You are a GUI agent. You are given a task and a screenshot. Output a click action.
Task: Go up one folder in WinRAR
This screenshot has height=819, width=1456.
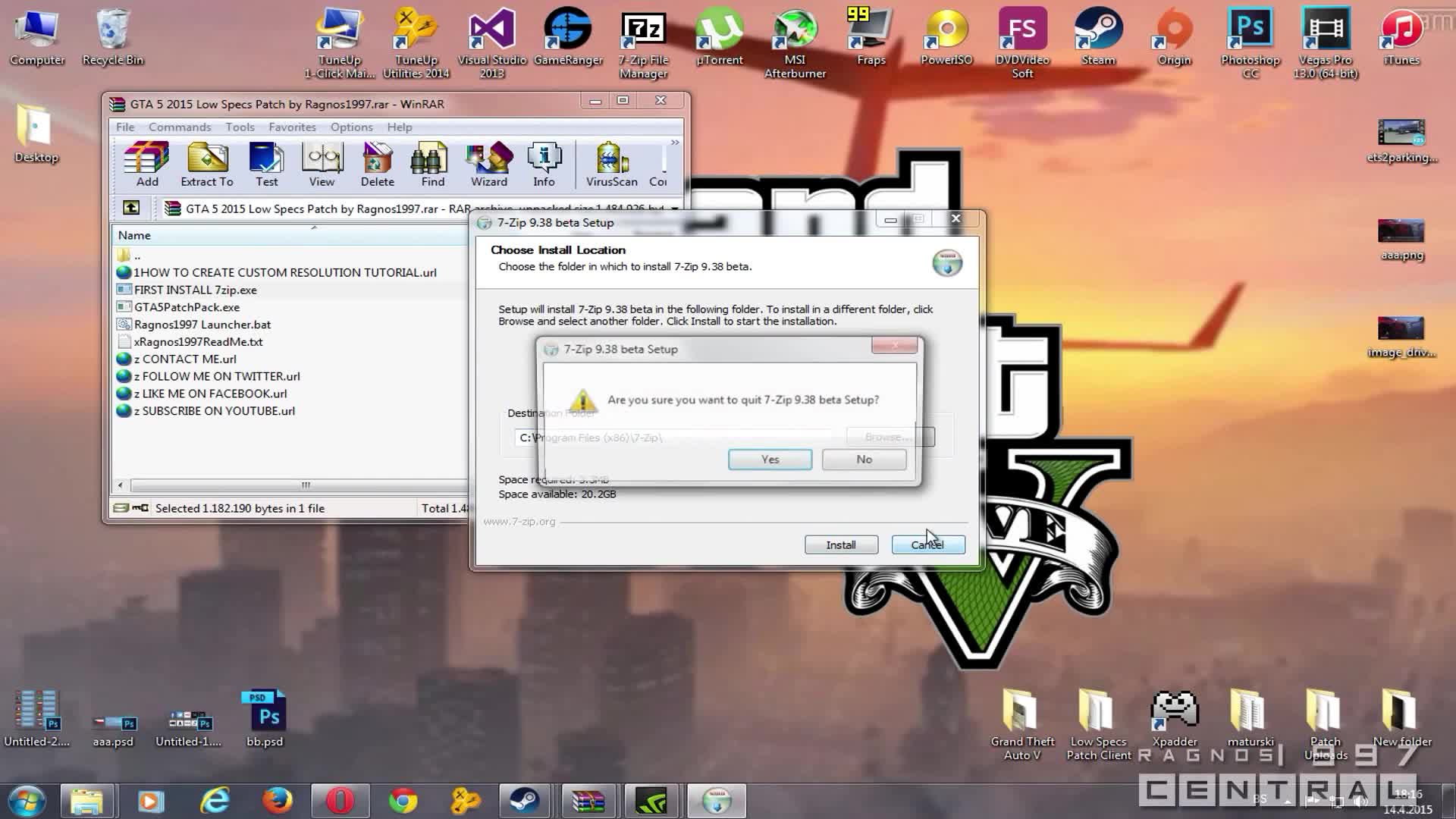click(x=131, y=208)
